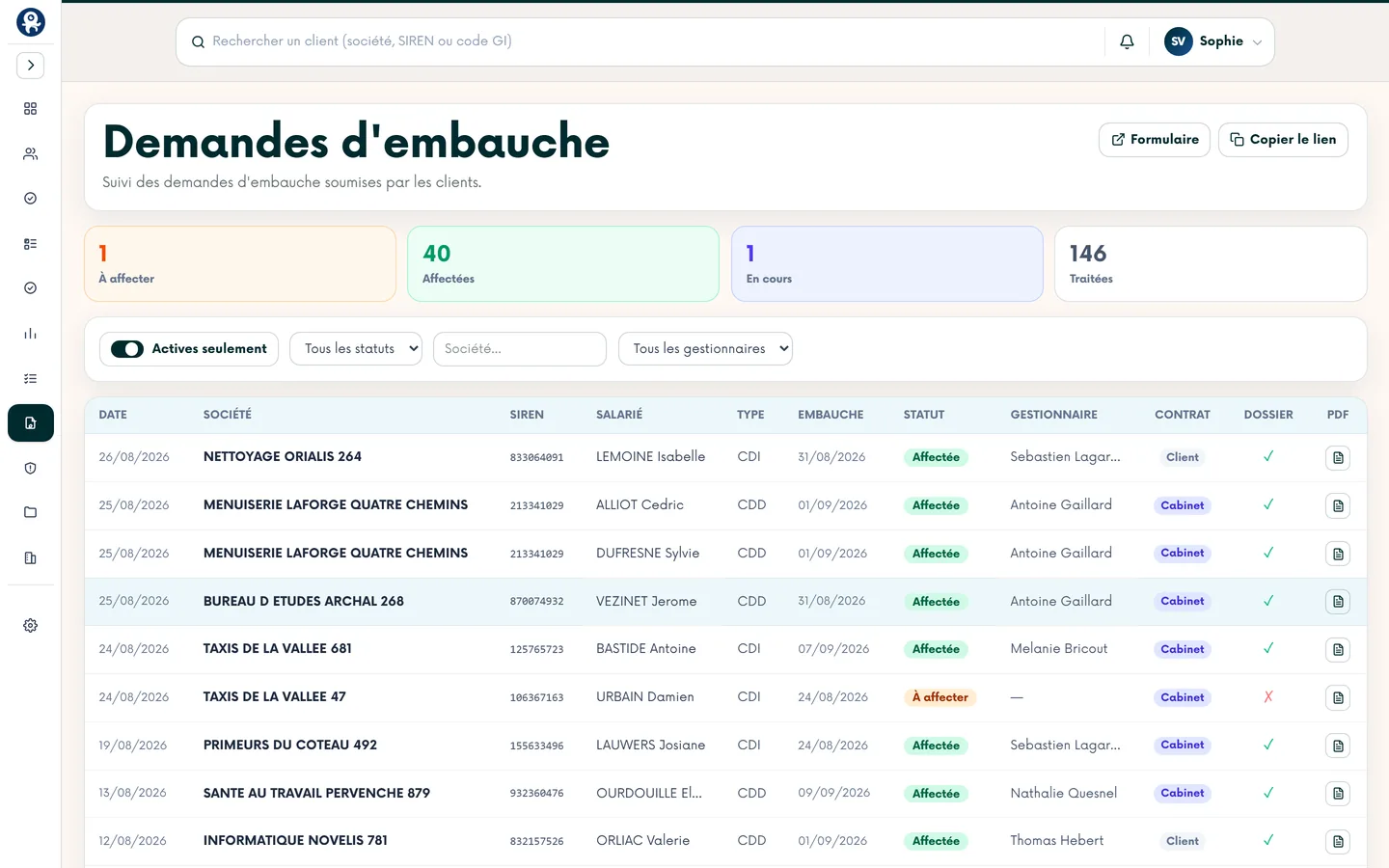Open settings gear in the sidebar

point(31,625)
